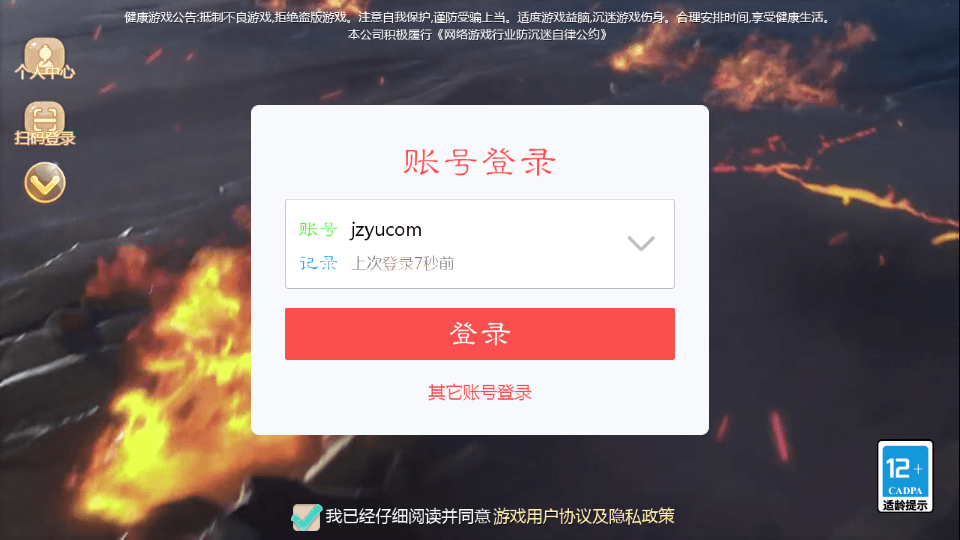Click the blue 记录 label
Image resolution: width=960 pixels, height=540 pixels.
coord(318,263)
